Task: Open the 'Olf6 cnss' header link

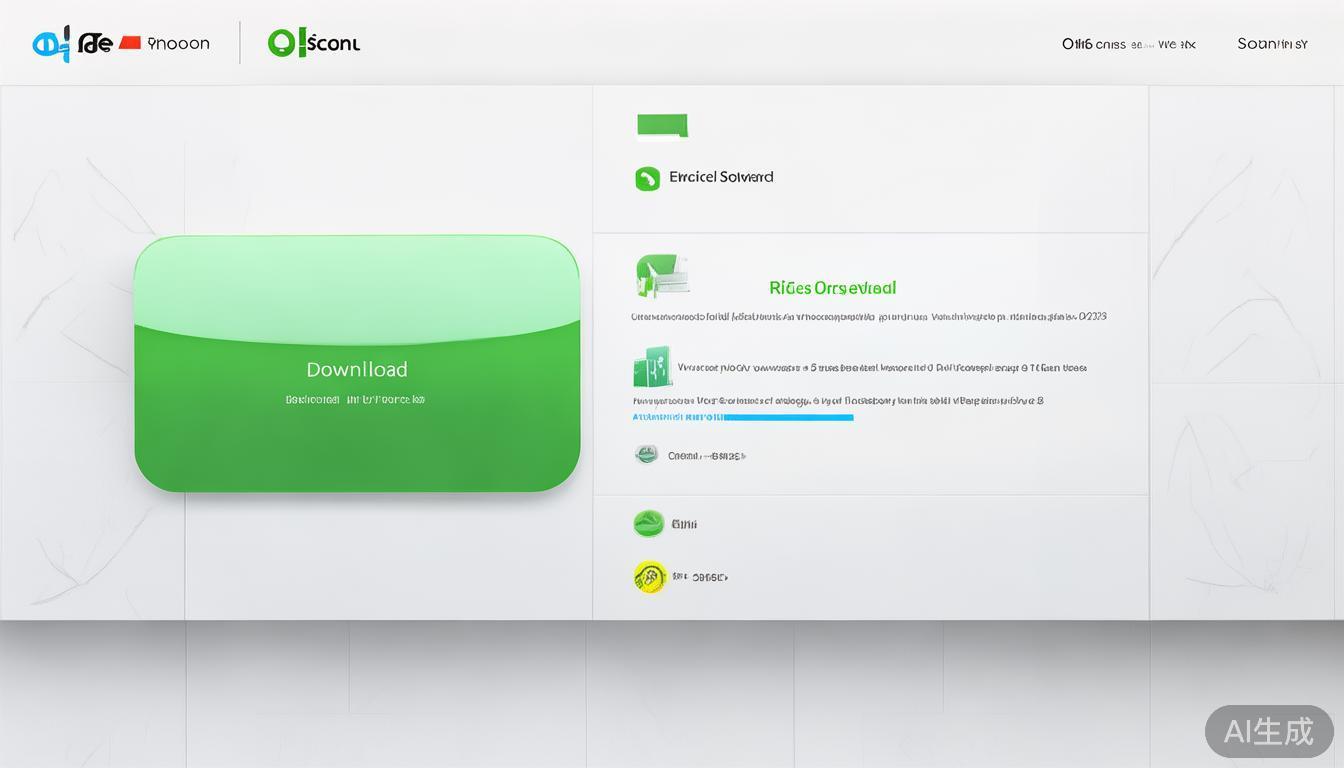Action: [x=1093, y=44]
